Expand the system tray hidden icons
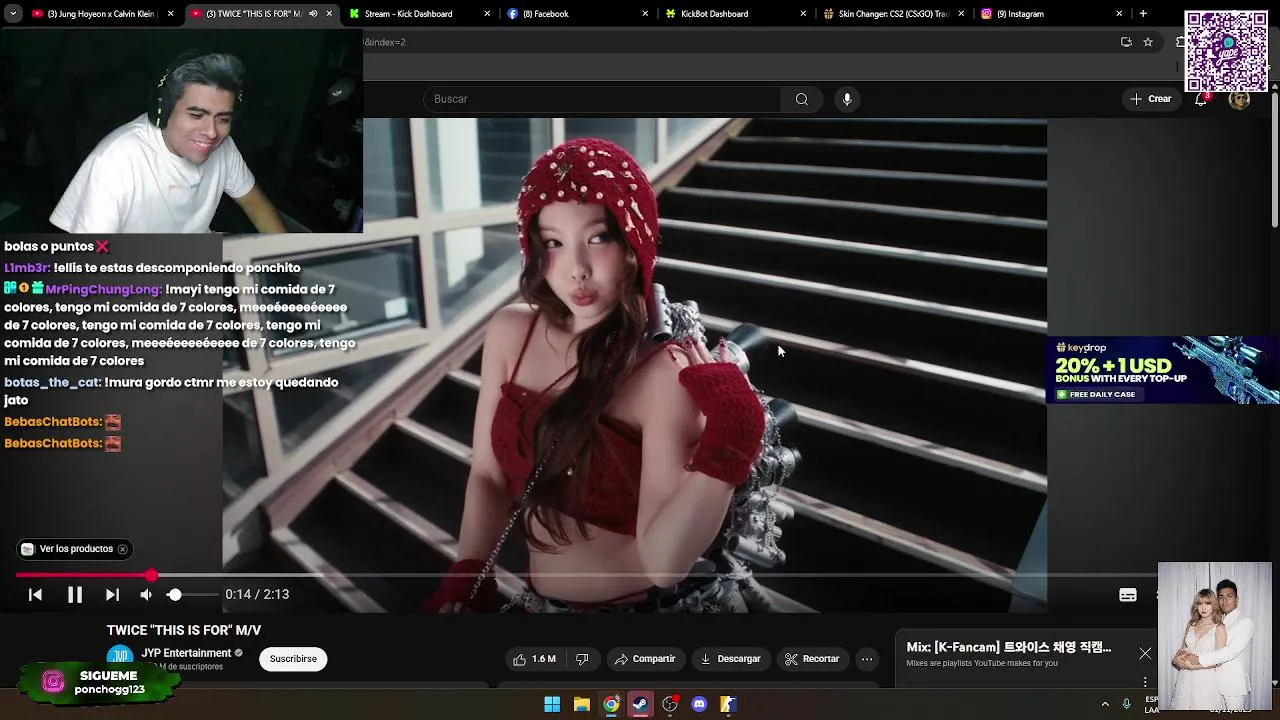The image size is (1280, 720). (1105, 704)
